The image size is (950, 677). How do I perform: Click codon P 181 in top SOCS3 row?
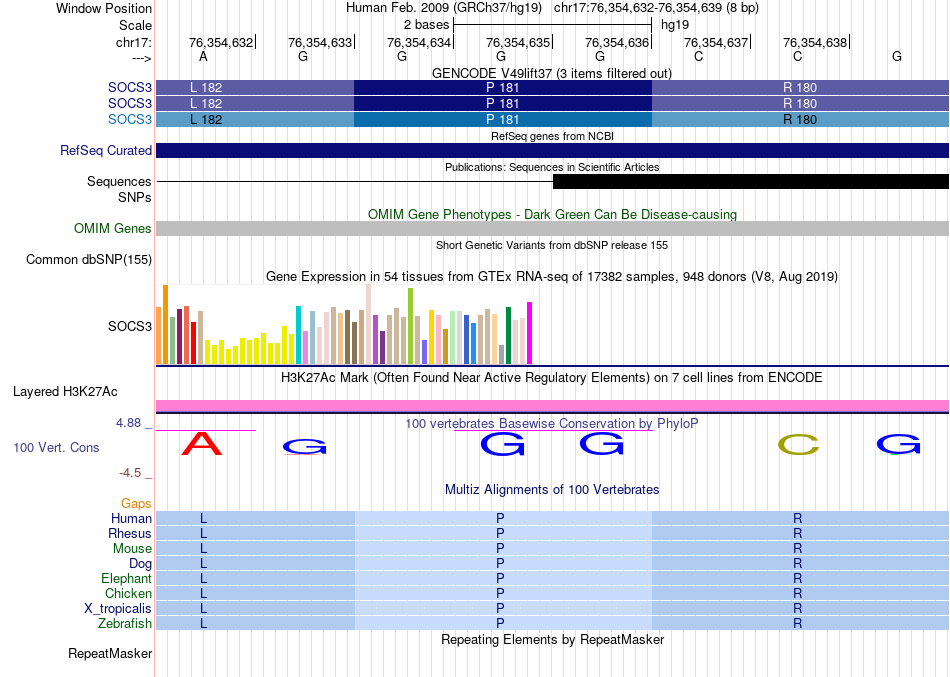pyautogui.click(x=503, y=87)
